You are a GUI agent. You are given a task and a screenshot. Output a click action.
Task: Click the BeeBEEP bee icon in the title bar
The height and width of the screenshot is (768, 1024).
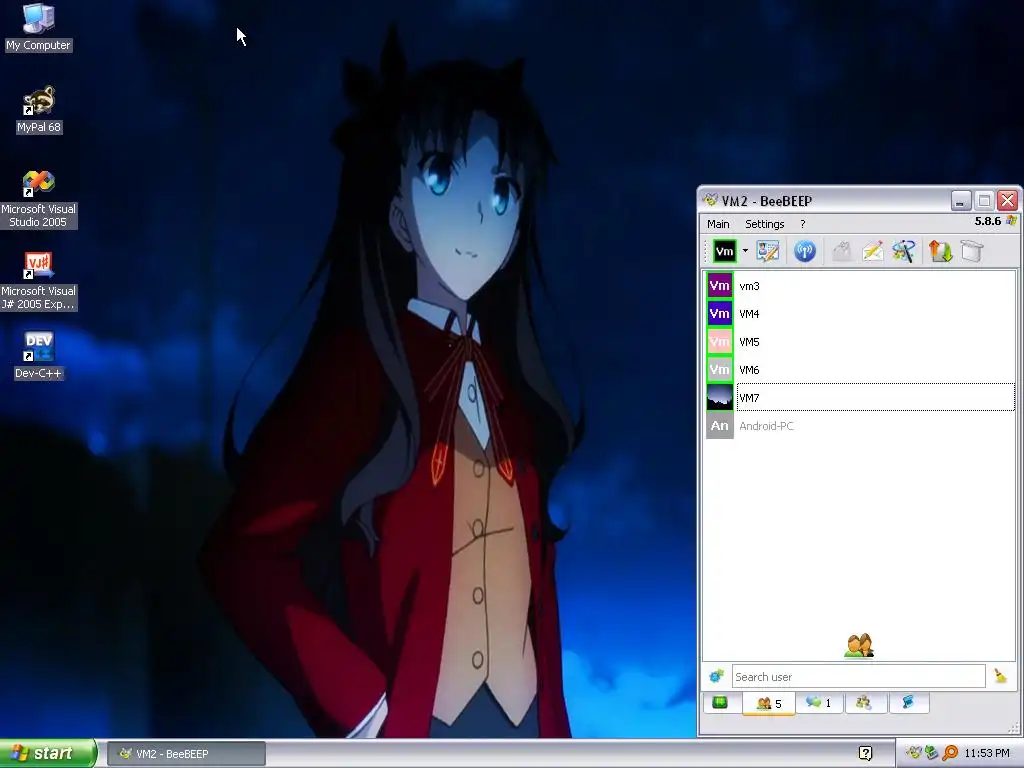(x=711, y=200)
